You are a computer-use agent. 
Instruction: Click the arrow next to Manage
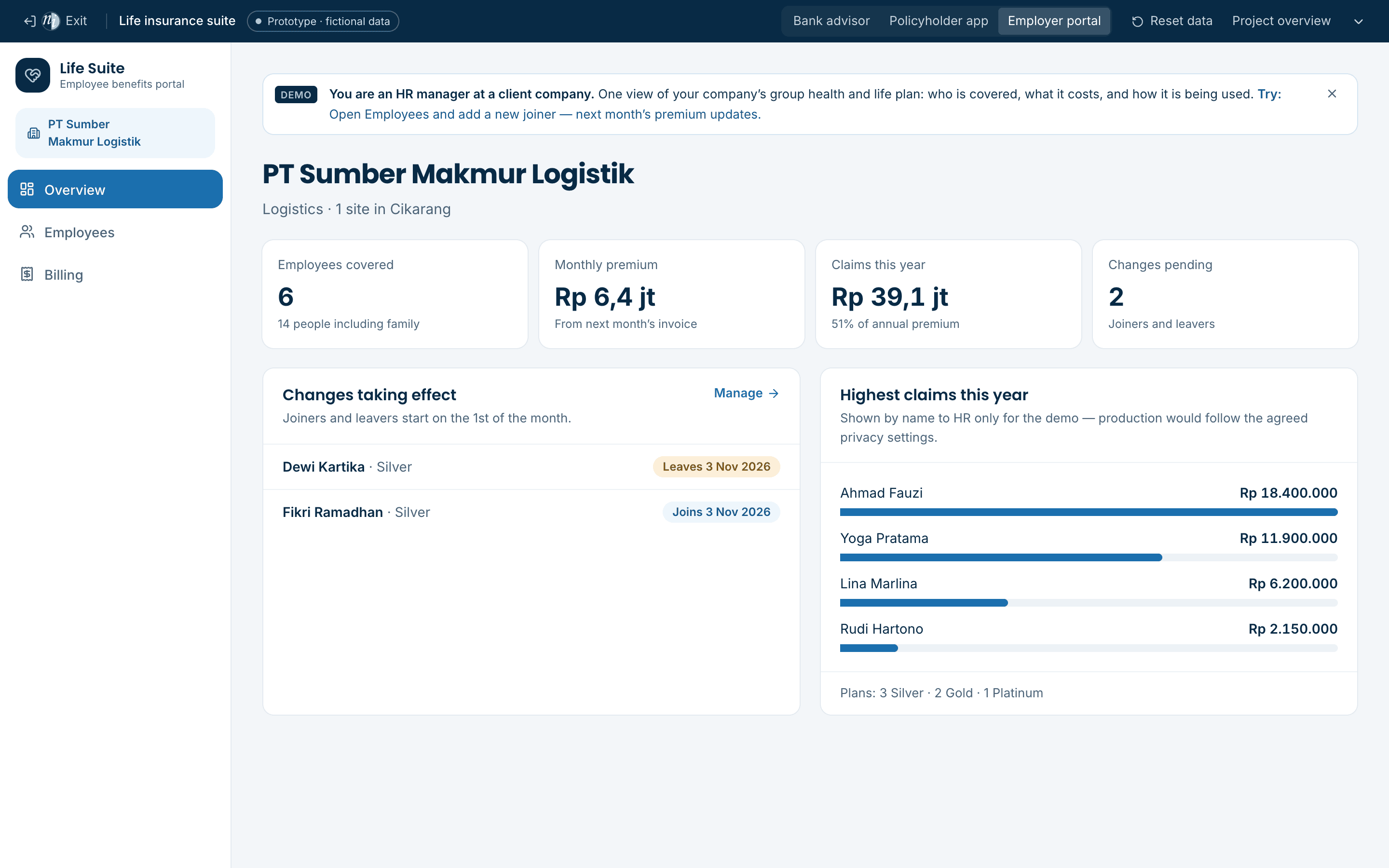(x=774, y=393)
